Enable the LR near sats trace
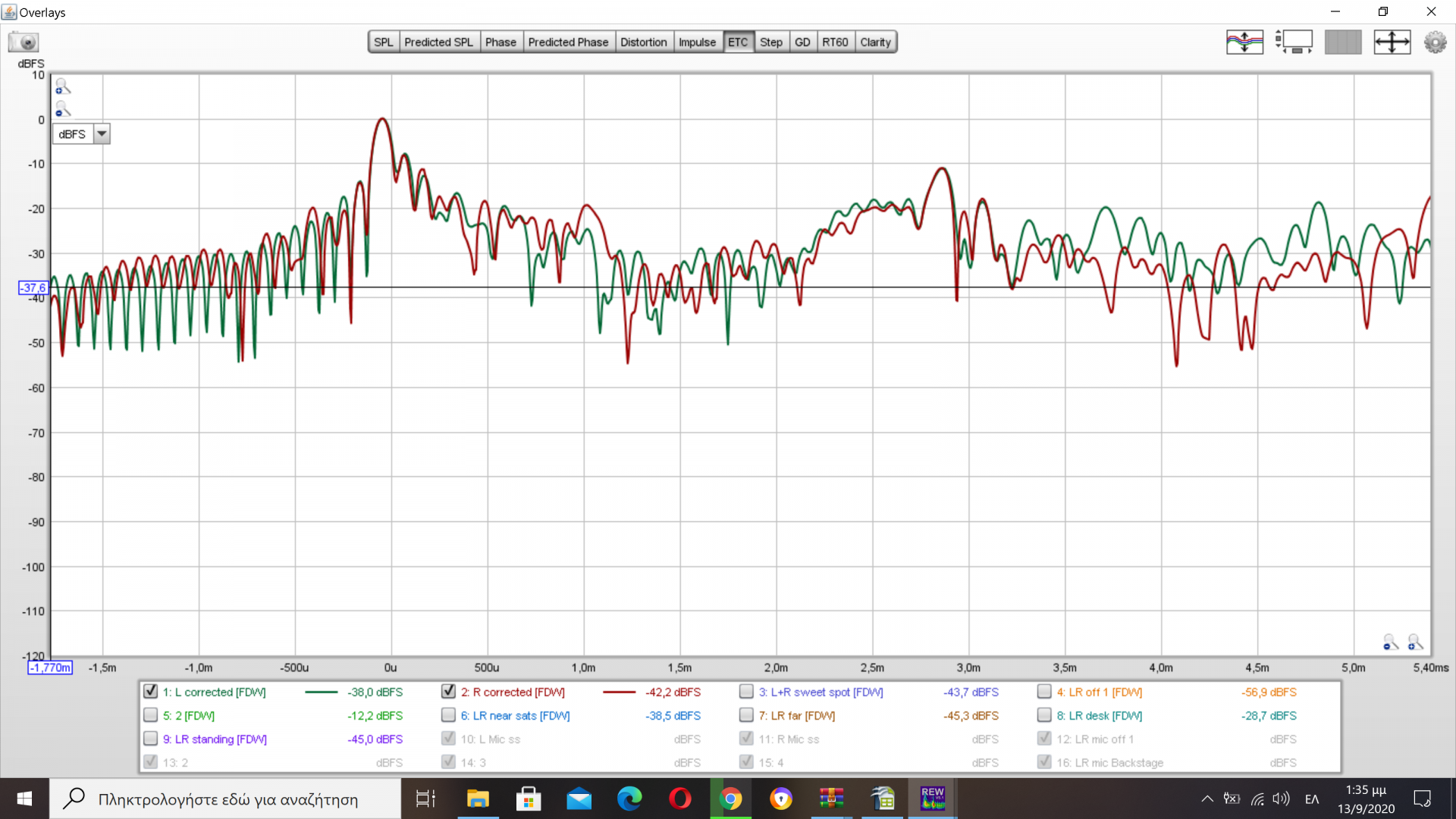 pos(448,715)
